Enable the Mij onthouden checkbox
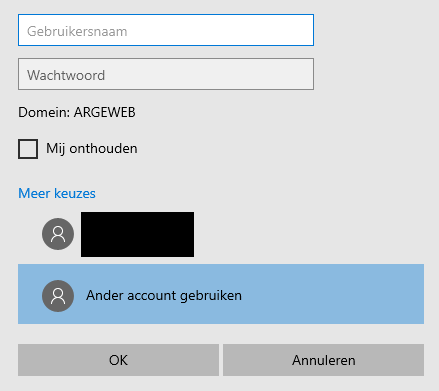This screenshot has height=391, width=439. coord(28,149)
